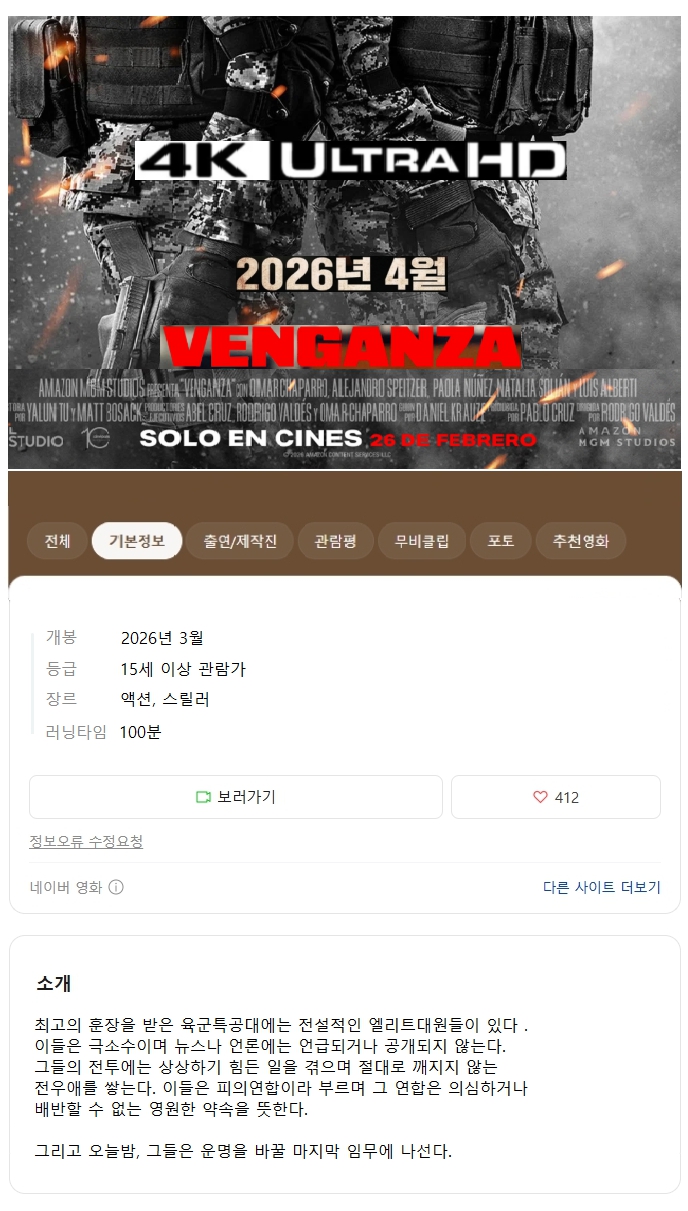Image resolution: width=688 pixels, height=1211 pixels.
Task: Click the info icon next to 네이버 영화
Action: pyautogui.click(x=116, y=887)
